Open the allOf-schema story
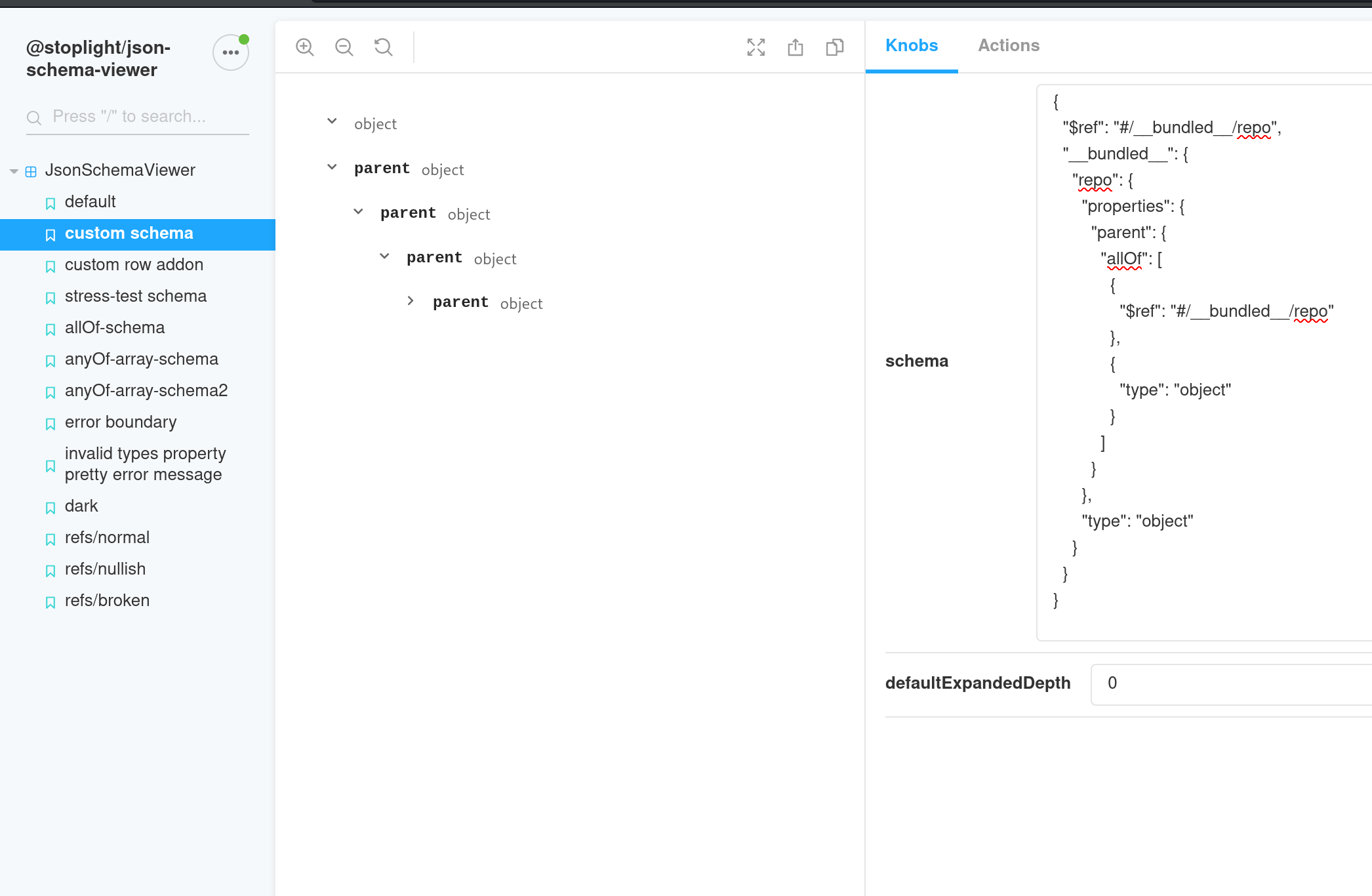The image size is (1372, 896). click(138, 328)
